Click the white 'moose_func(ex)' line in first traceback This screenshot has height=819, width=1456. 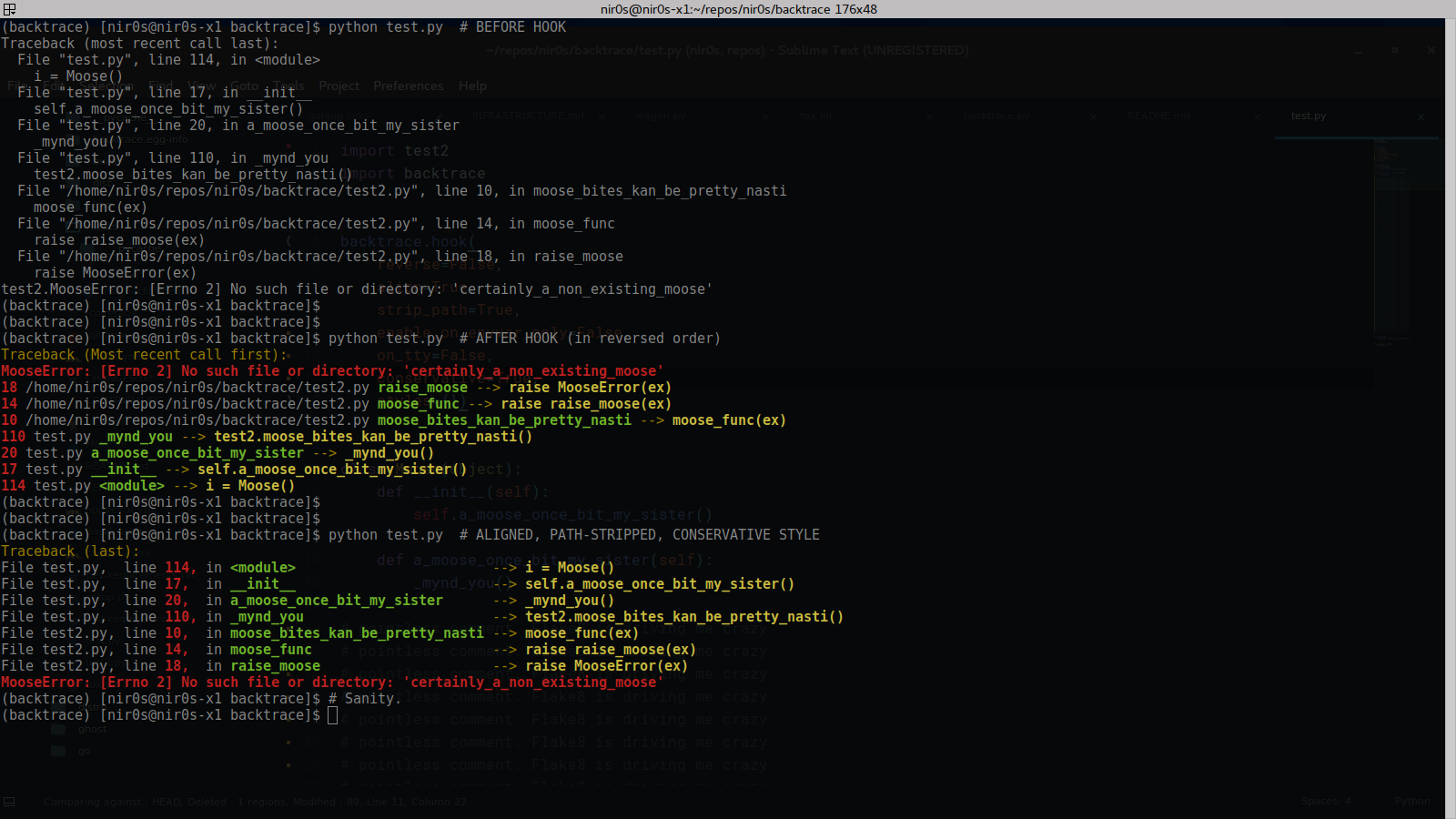pyautogui.click(x=90, y=207)
